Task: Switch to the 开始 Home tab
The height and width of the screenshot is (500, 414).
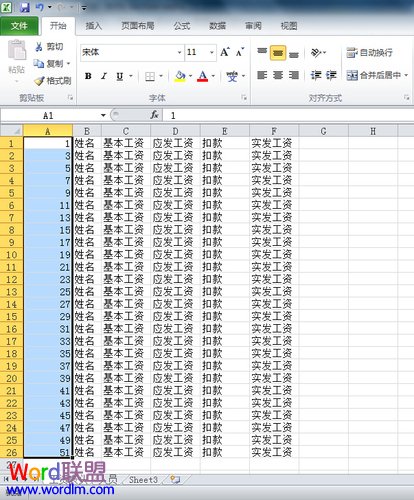Action: coord(58,26)
